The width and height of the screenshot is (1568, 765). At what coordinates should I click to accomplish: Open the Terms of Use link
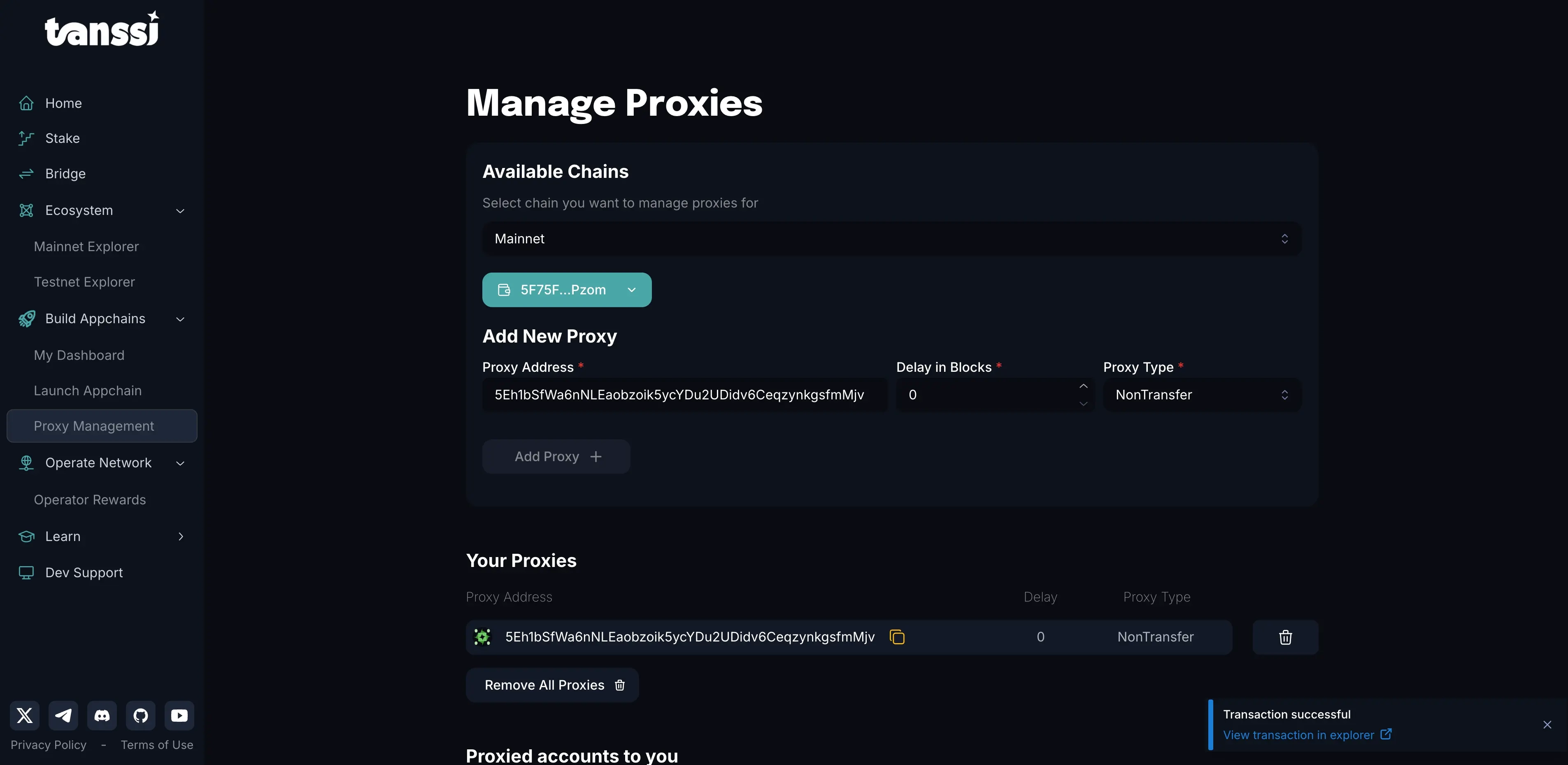(x=157, y=745)
